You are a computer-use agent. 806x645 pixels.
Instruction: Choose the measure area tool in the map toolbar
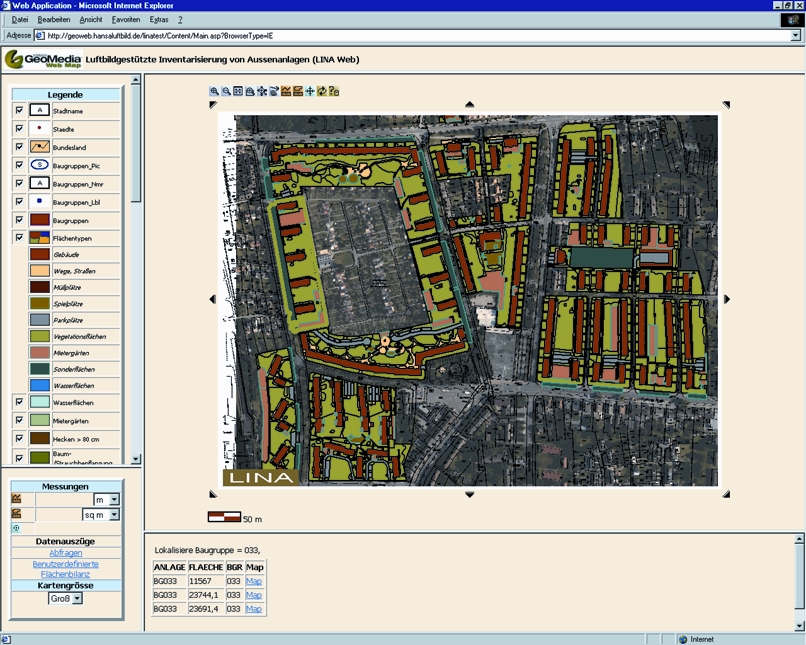point(298,91)
